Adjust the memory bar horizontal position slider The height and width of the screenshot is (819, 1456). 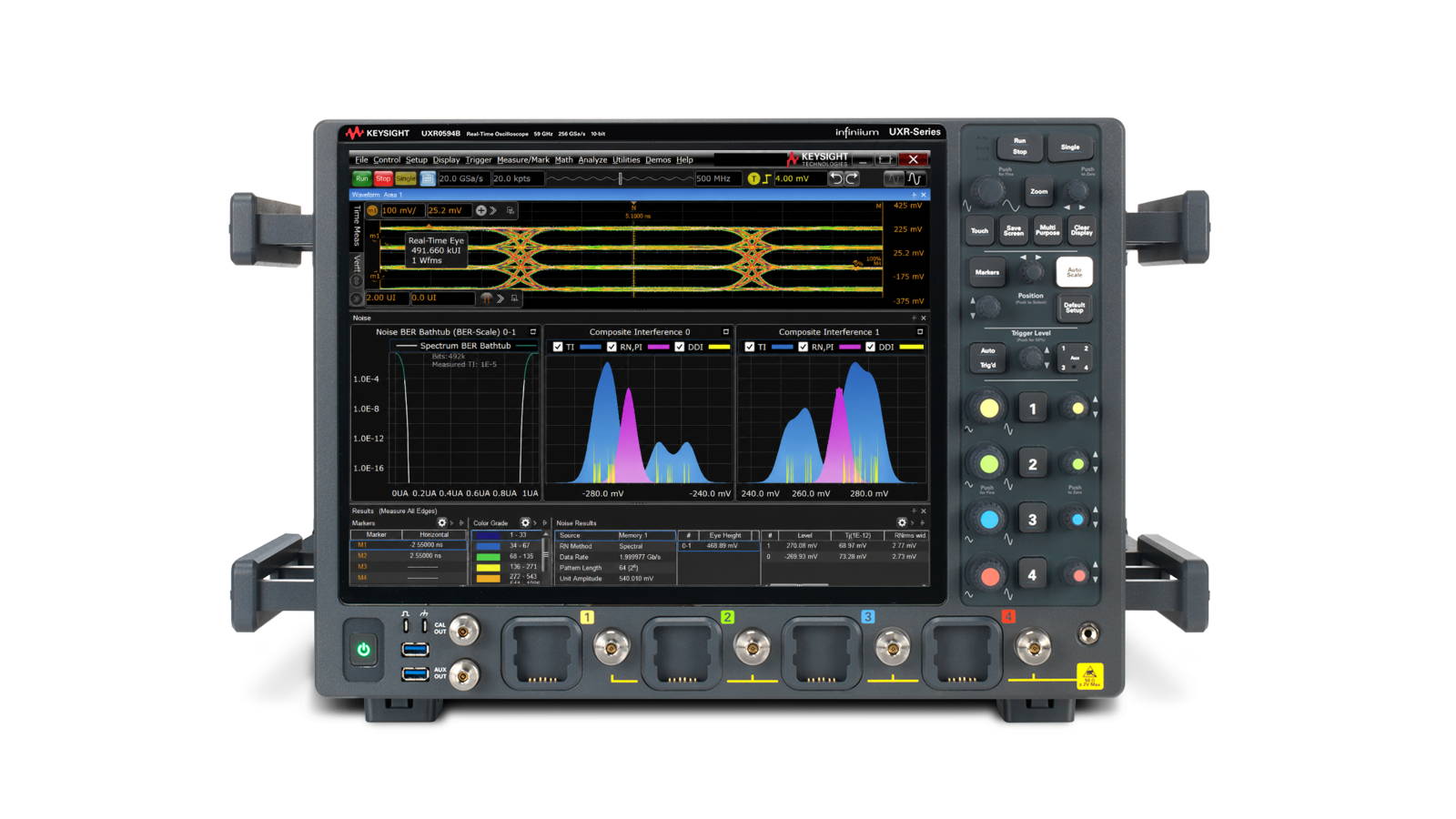tap(621, 178)
